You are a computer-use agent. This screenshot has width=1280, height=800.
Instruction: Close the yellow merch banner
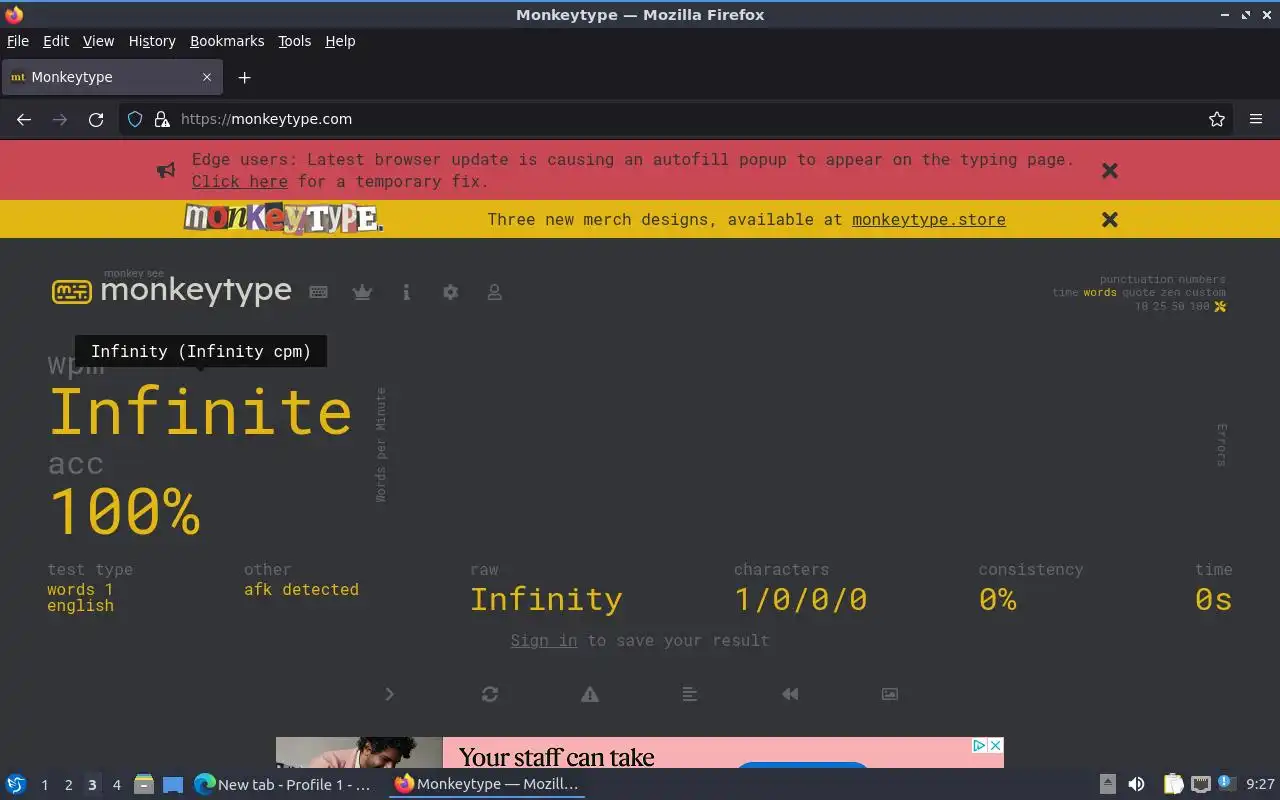pos(1110,219)
